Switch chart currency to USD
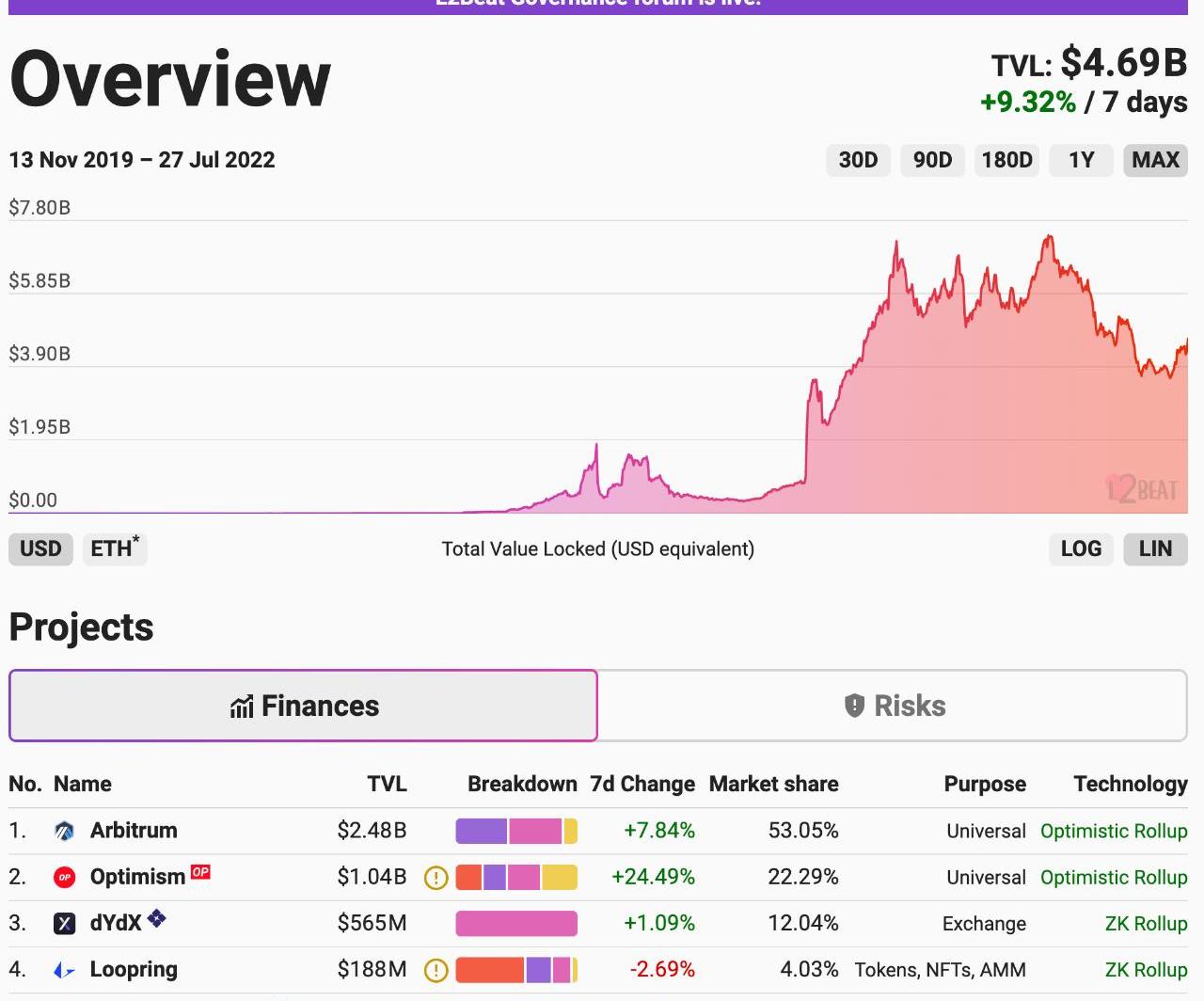Screen dimensions: 1204x1001 40,548
